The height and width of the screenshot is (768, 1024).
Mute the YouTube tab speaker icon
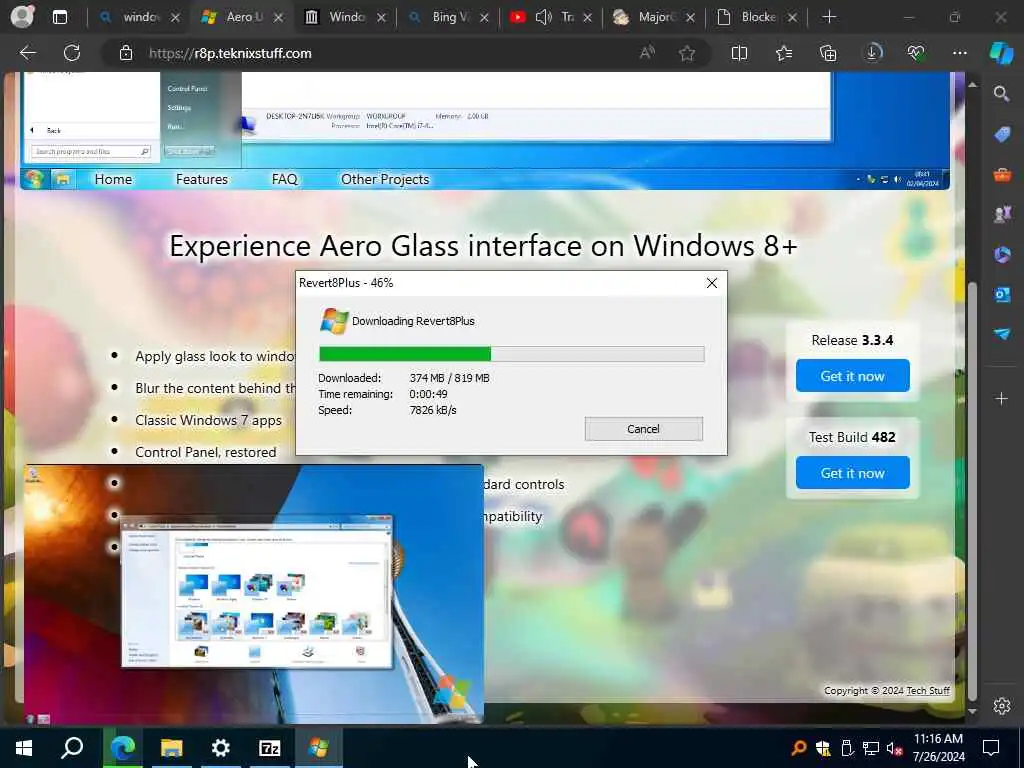click(x=543, y=17)
